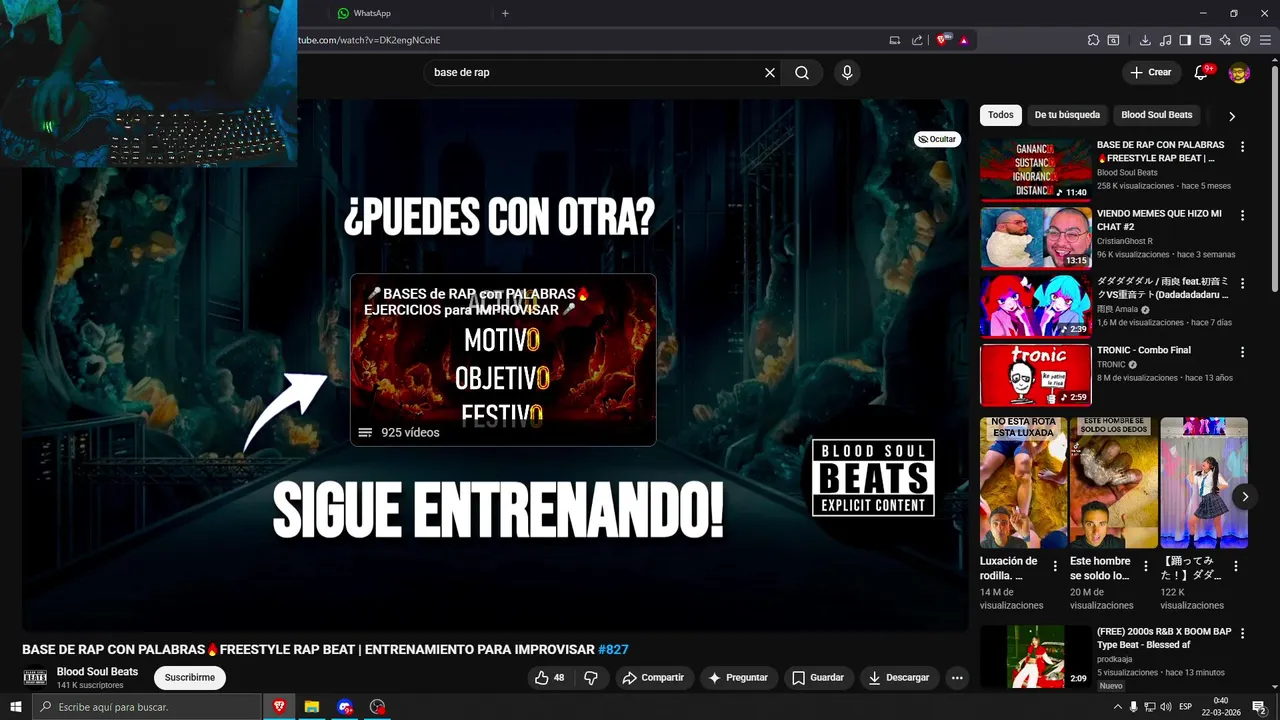Click the Crear create button

click(1151, 72)
